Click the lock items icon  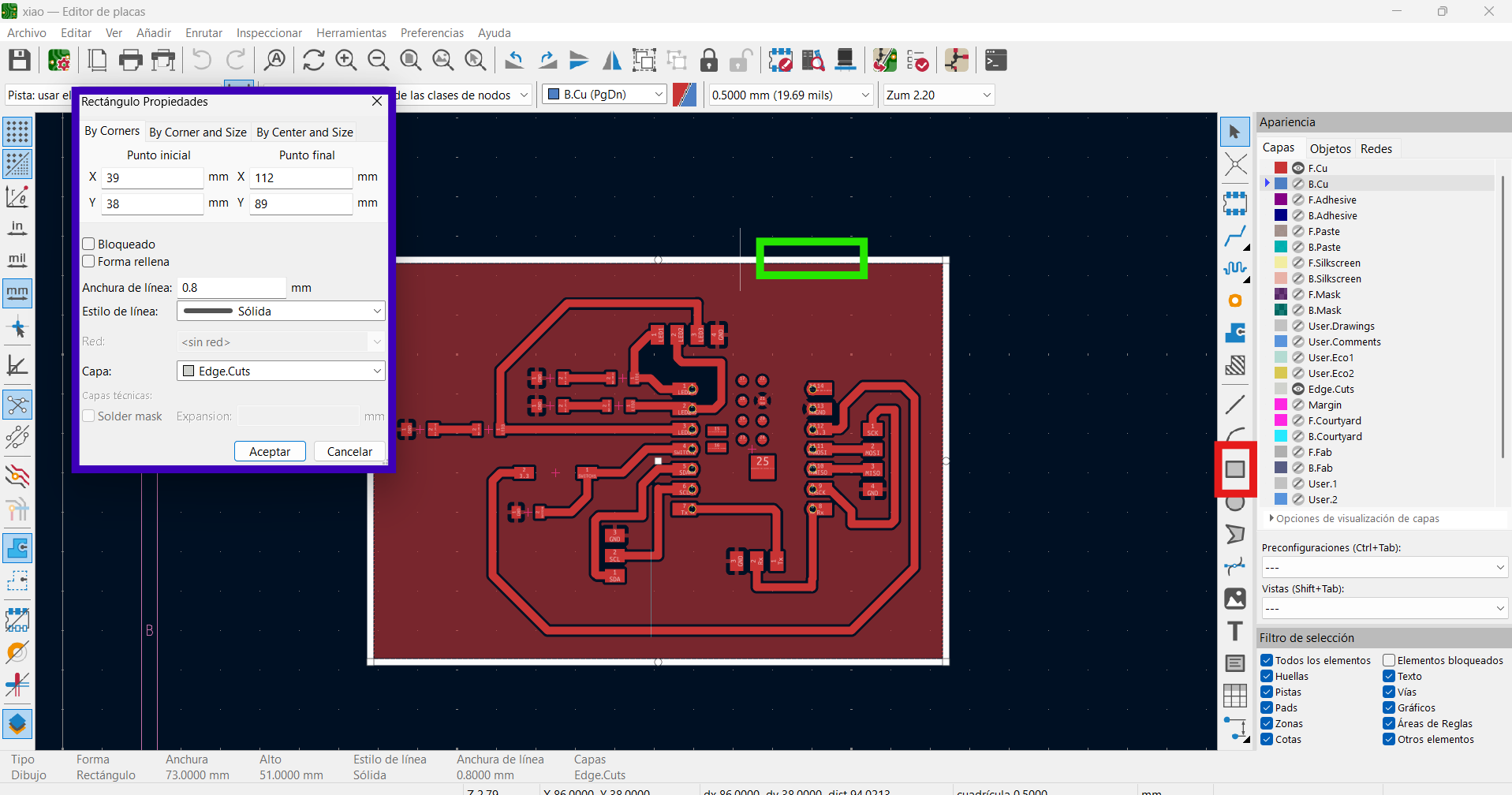point(709,60)
